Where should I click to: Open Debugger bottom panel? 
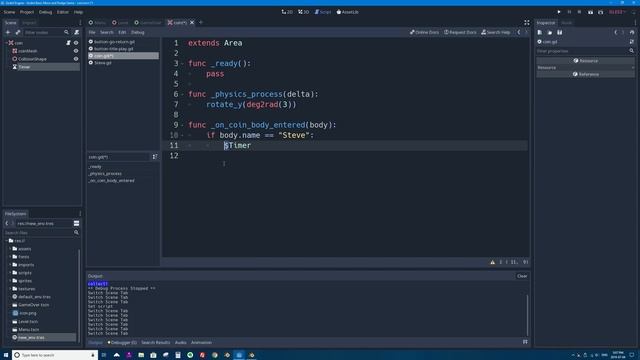pos(122,342)
